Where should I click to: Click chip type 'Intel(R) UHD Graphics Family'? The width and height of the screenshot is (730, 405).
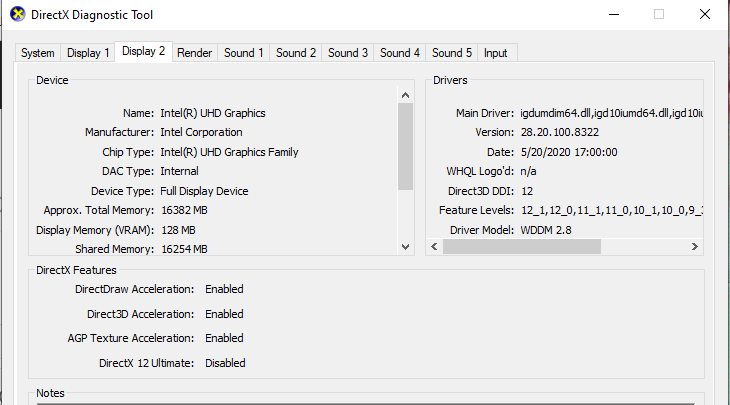pyautogui.click(x=229, y=152)
